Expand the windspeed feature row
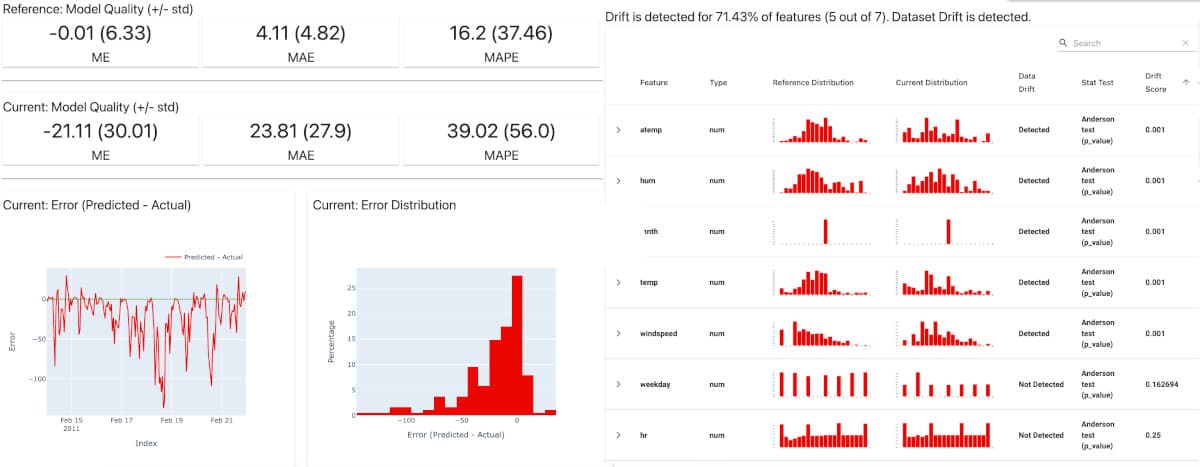This screenshot has width=1200, height=467. (x=618, y=333)
